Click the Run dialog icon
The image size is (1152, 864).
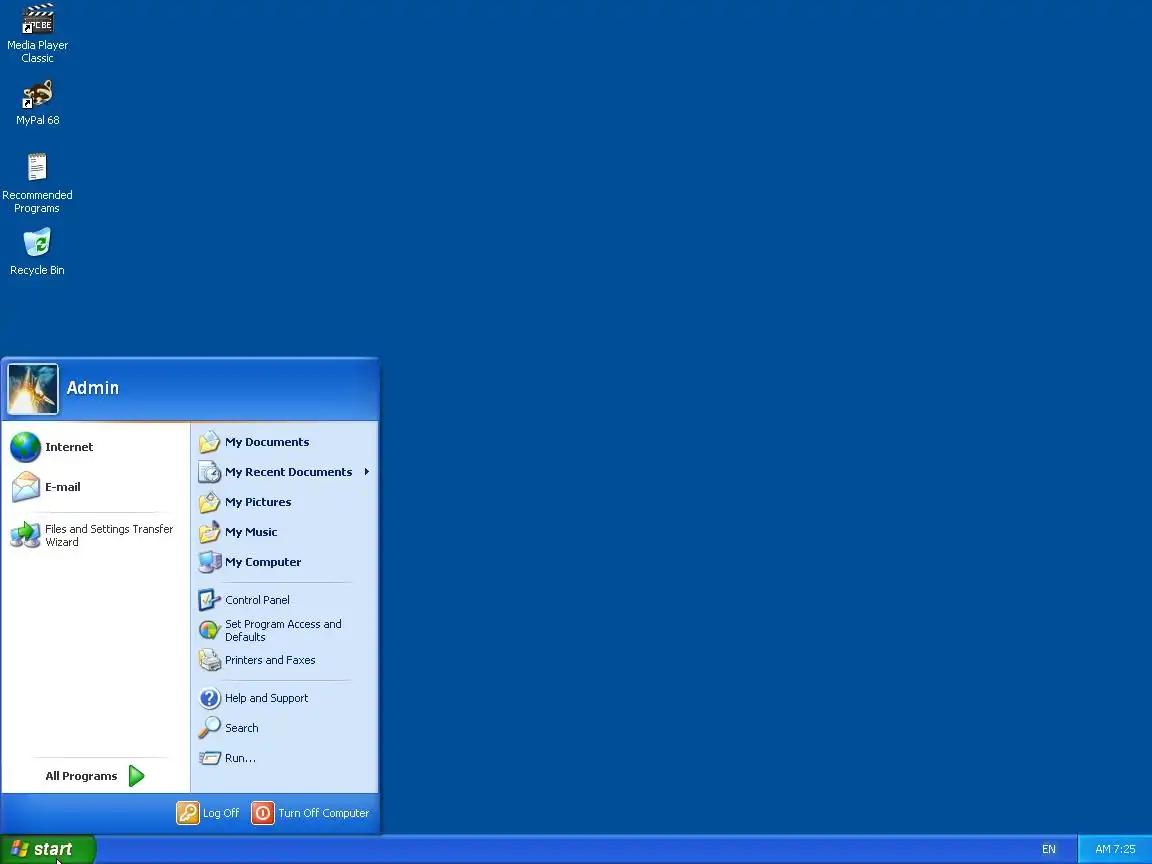[x=209, y=757]
